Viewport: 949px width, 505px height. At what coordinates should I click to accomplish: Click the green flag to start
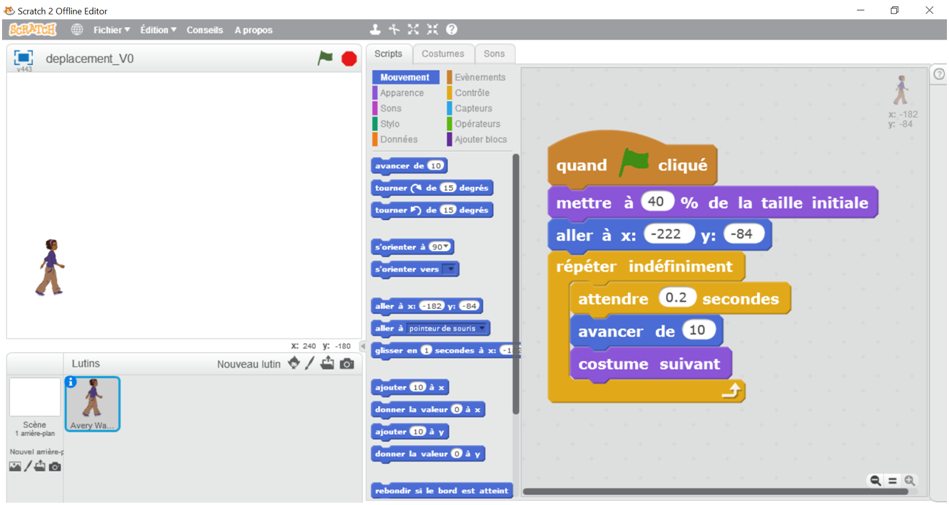click(325, 58)
